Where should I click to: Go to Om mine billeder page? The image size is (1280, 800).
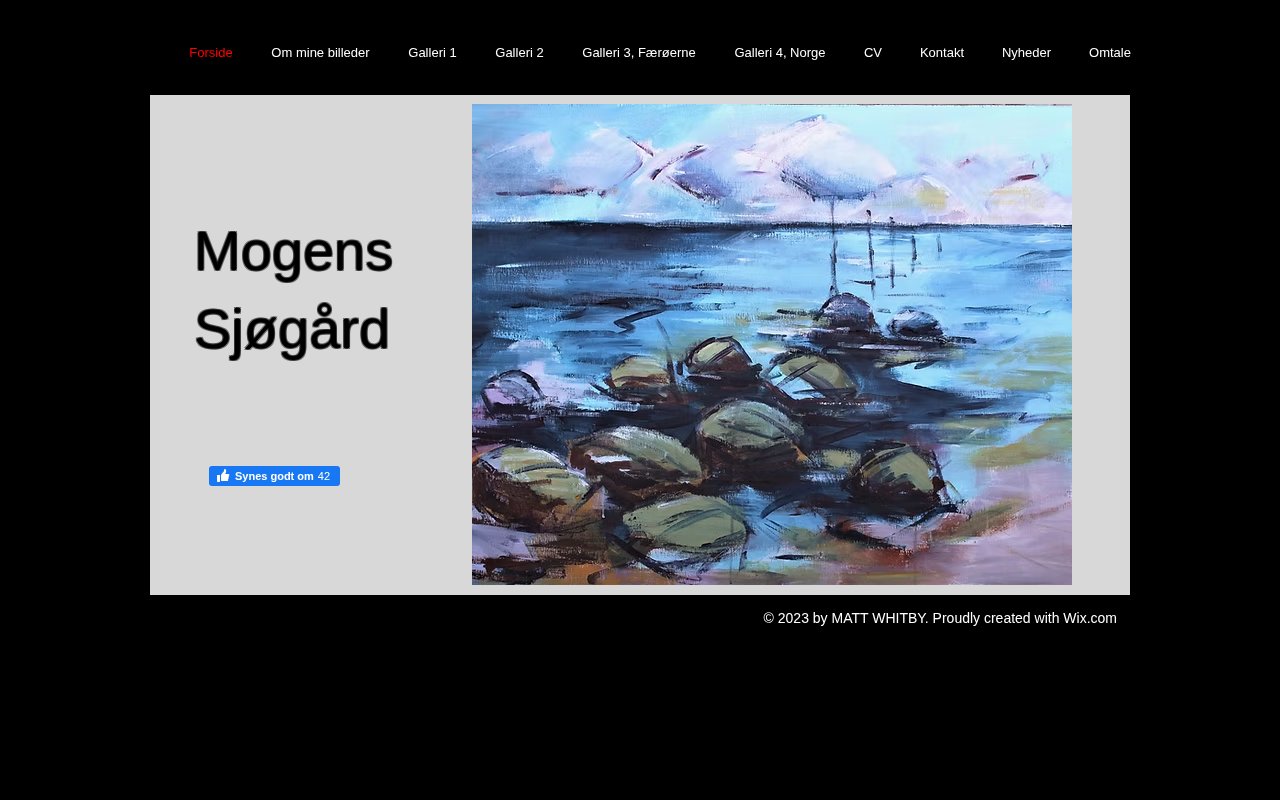[320, 53]
